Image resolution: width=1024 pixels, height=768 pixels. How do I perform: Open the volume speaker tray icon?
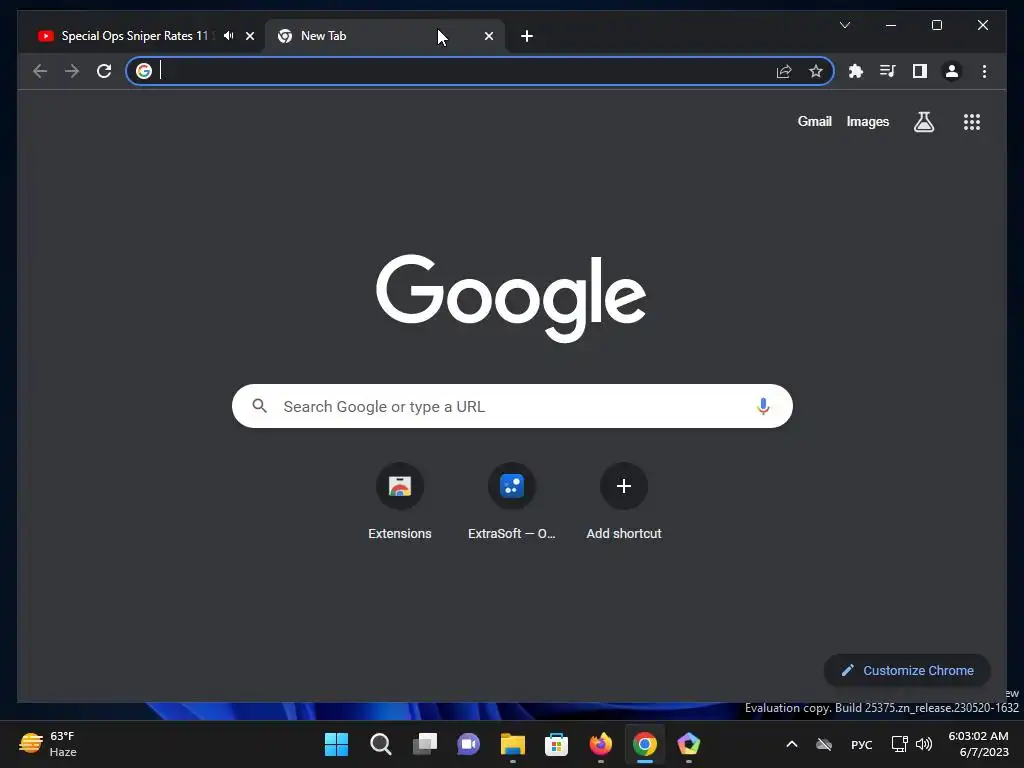click(x=924, y=744)
